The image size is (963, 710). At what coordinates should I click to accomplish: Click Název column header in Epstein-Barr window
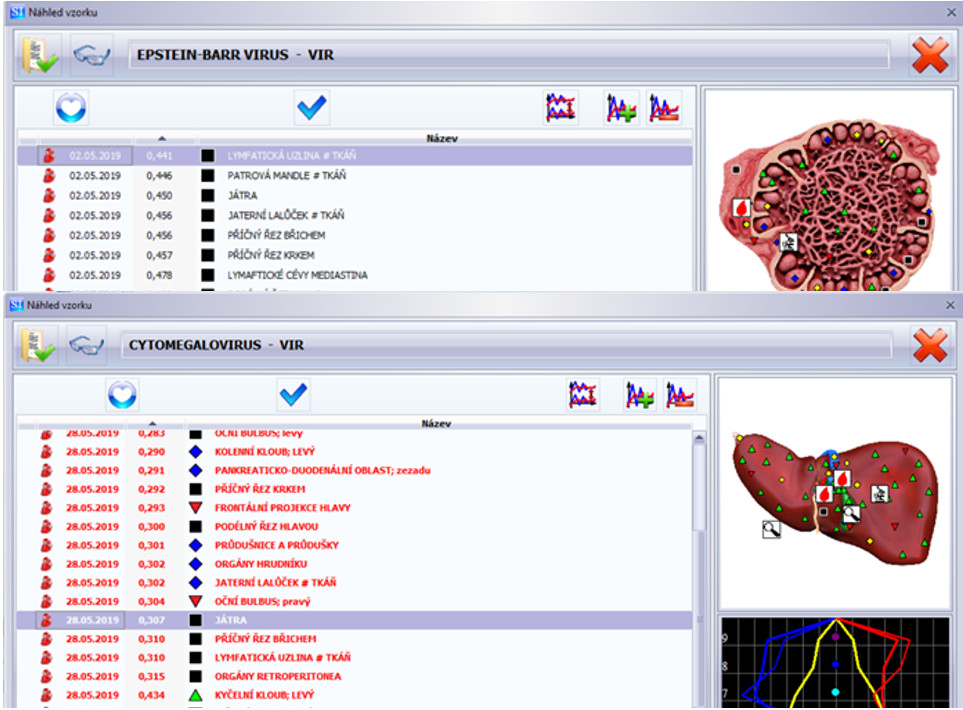442,138
